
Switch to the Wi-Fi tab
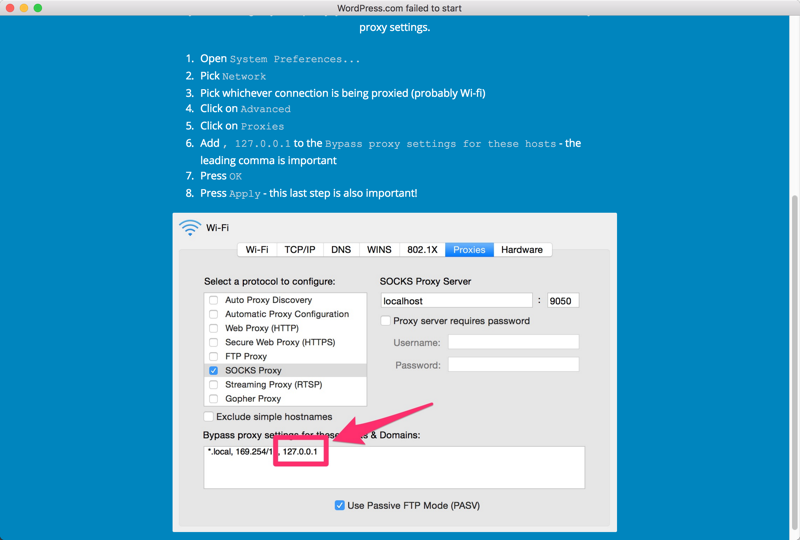coord(257,250)
